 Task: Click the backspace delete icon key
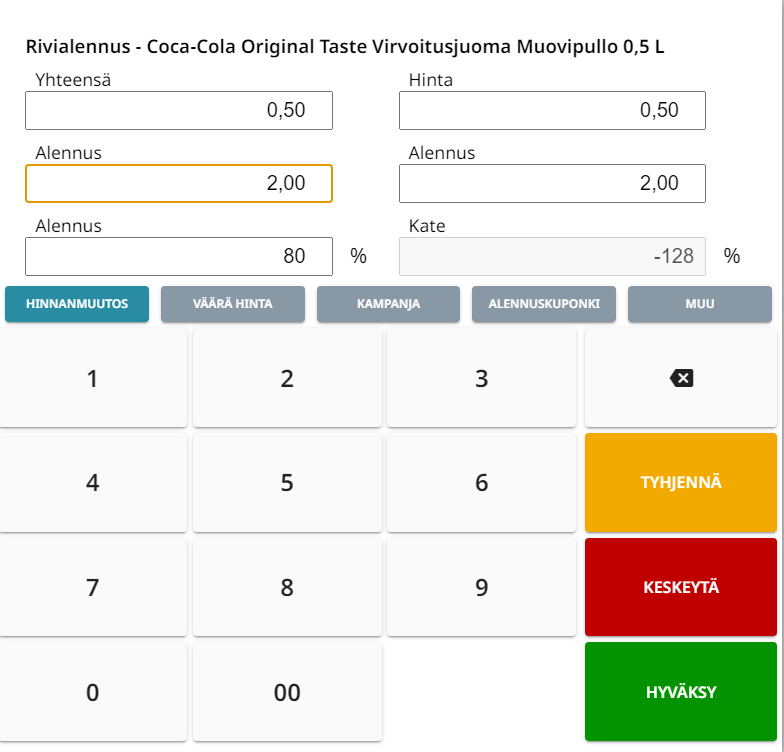[680, 378]
